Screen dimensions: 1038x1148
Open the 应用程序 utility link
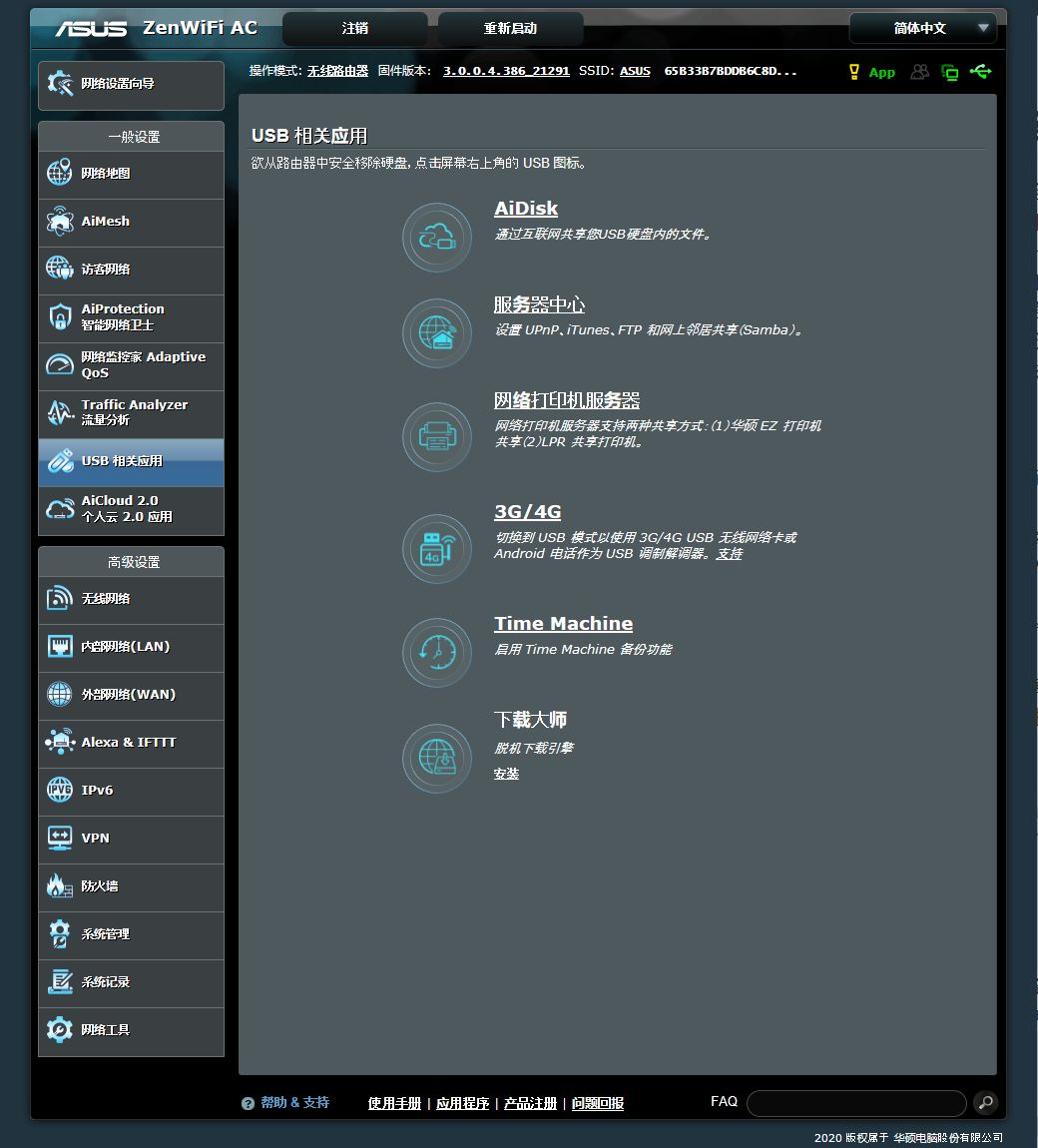click(463, 1103)
